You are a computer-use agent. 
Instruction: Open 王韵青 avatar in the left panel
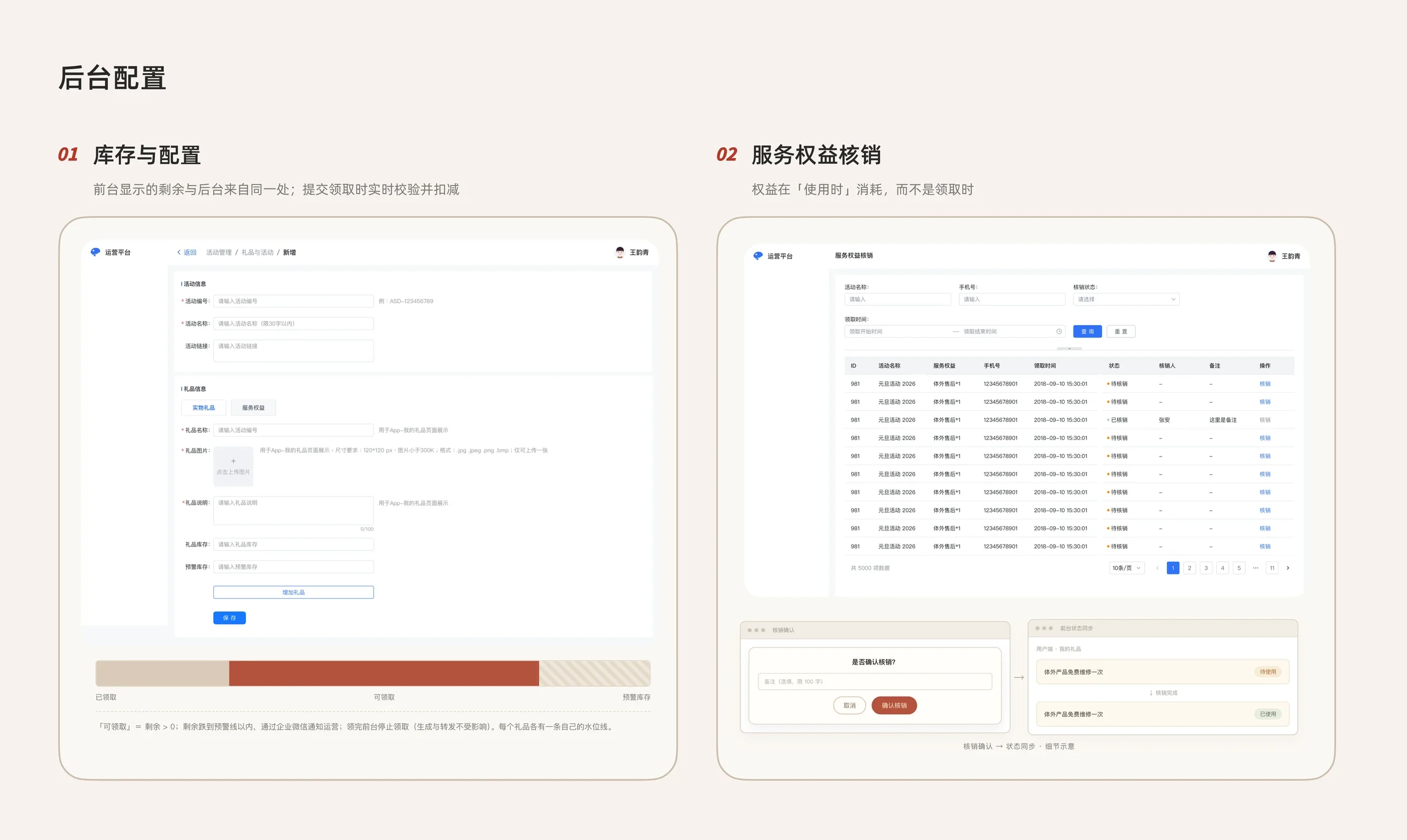point(620,253)
